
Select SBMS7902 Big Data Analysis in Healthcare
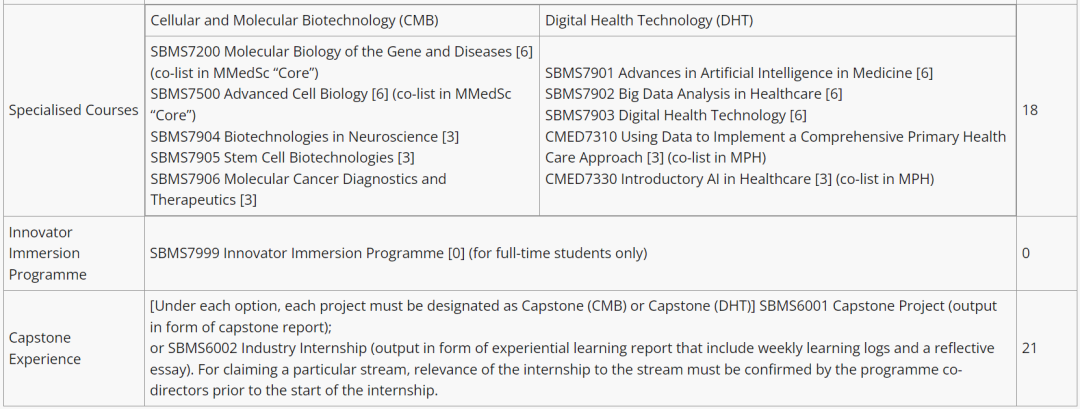pyautogui.click(x=693, y=94)
